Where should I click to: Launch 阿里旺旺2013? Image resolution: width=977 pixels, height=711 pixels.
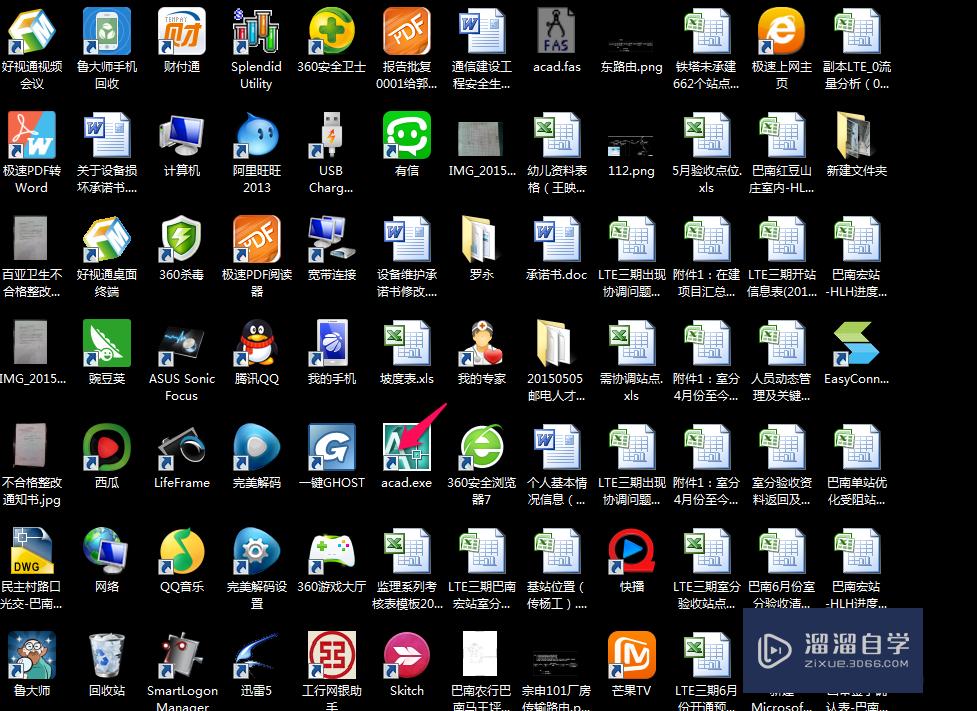pyautogui.click(x=257, y=135)
